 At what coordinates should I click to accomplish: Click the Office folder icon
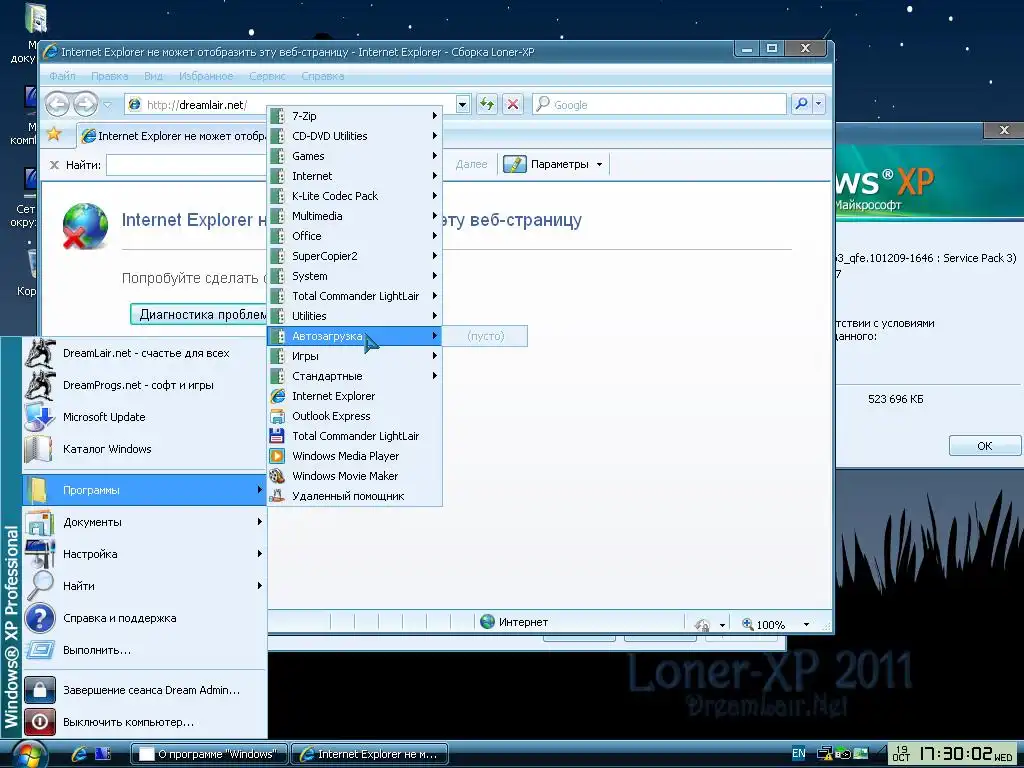pyautogui.click(x=278, y=236)
